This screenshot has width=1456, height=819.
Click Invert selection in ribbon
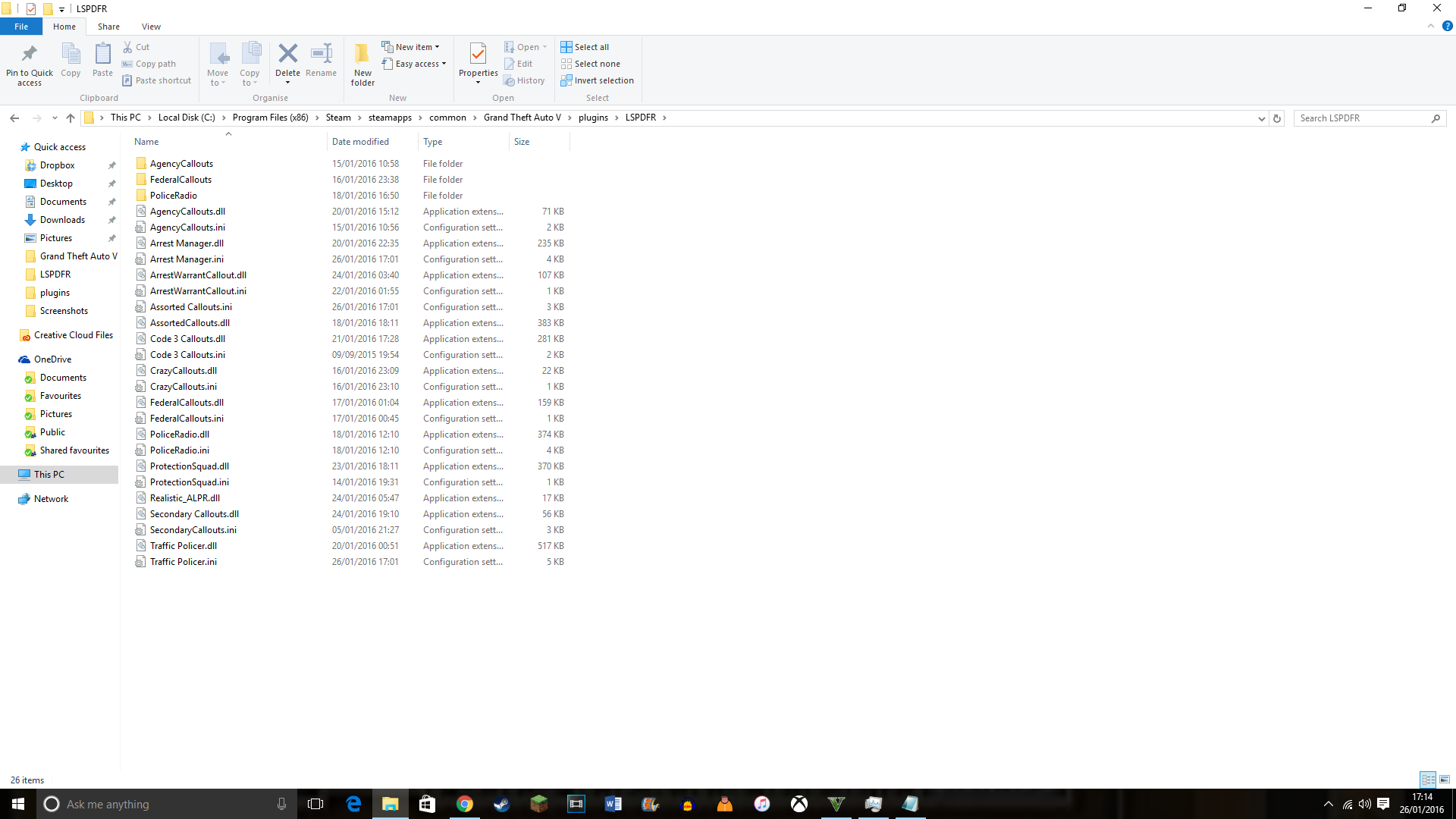[x=597, y=80]
